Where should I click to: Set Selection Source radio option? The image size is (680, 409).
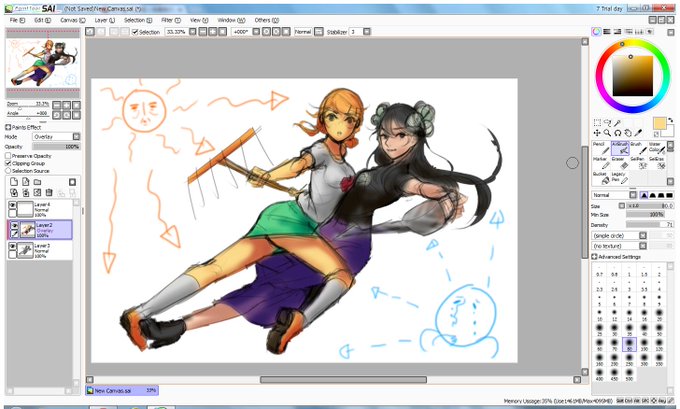pyautogui.click(x=8, y=170)
